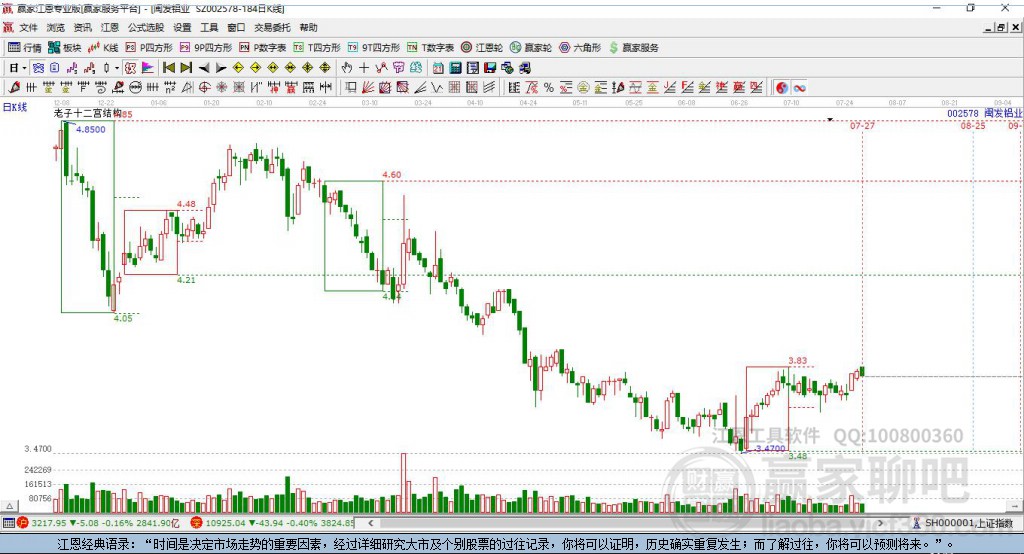Click the 07-27 date marker
1024x554 pixels.
point(862,125)
